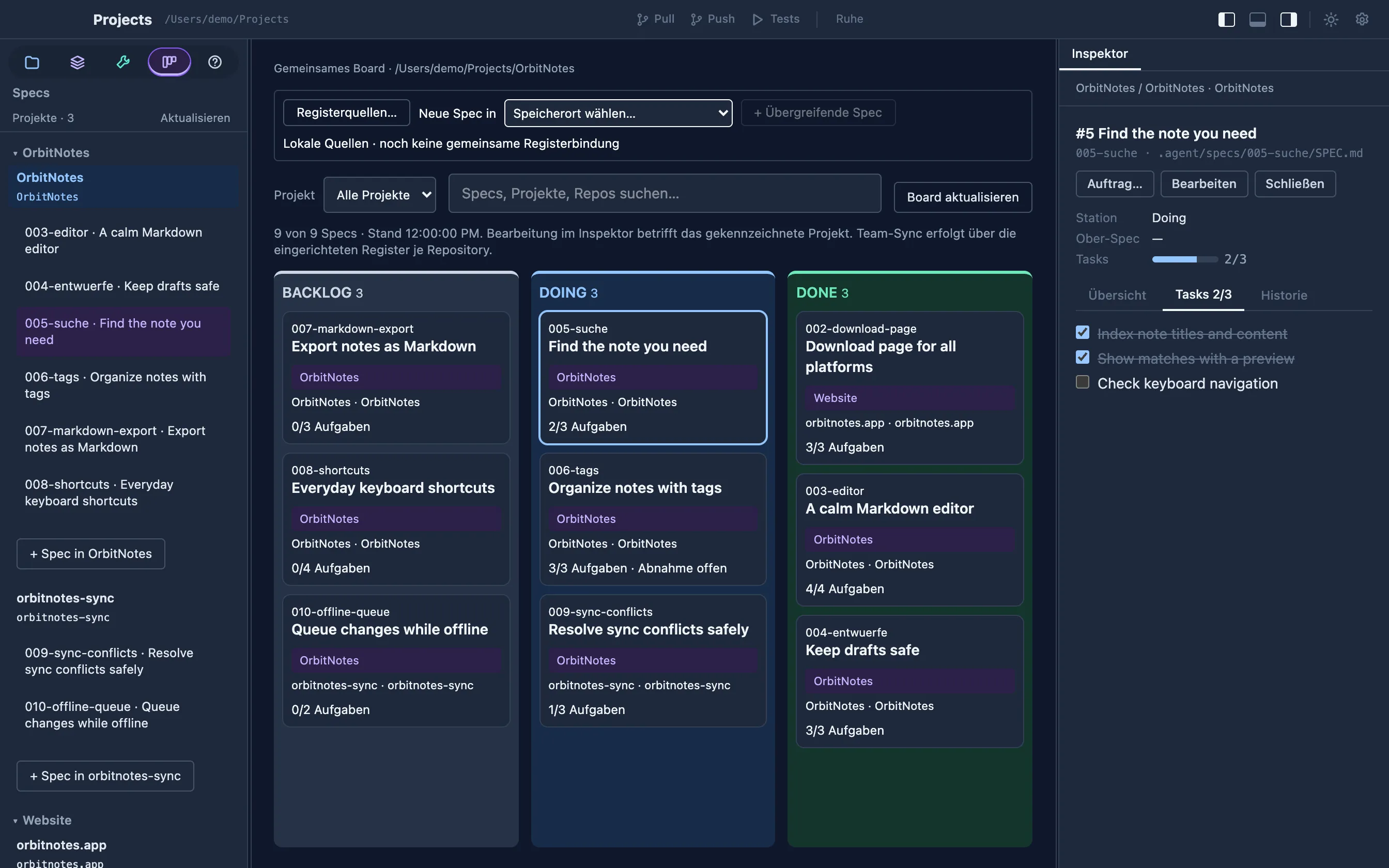Uncheck 'Show matches with a preview' task
Screen dimensions: 1389x868
tap(1083, 357)
